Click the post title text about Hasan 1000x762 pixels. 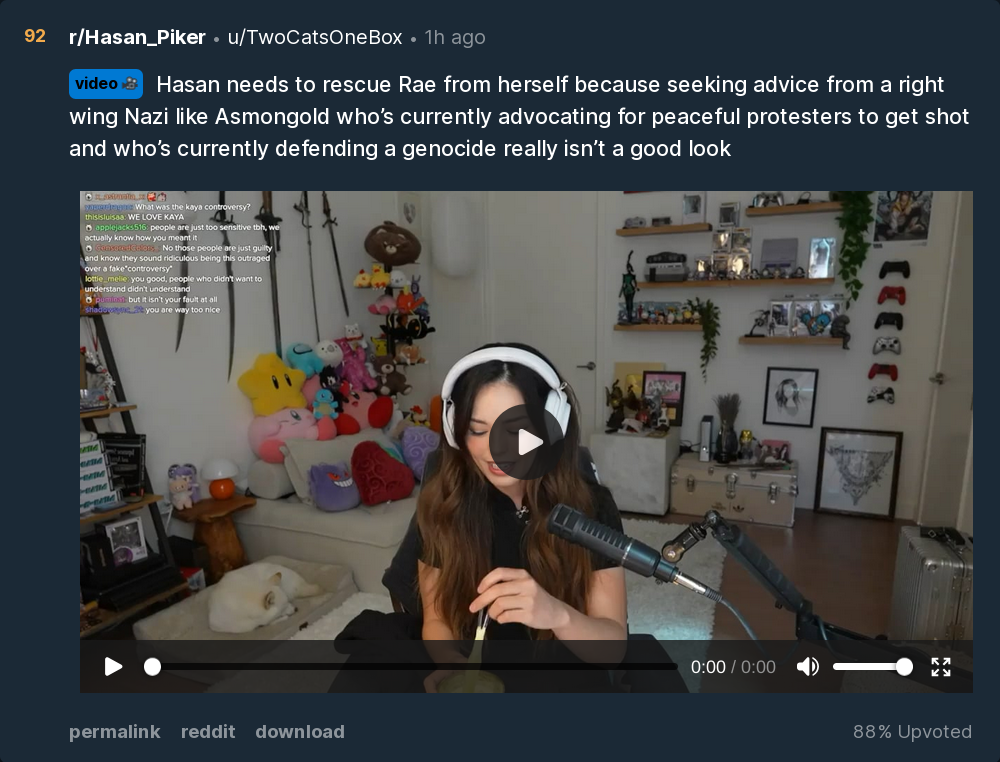tap(519, 117)
